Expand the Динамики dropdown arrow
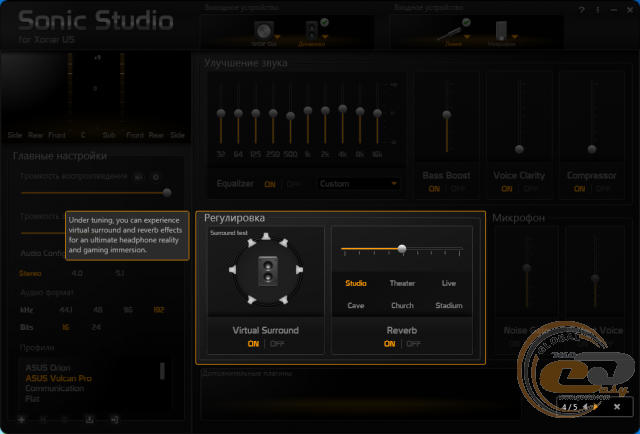The width and height of the screenshot is (640, 434). click(x=325, y=37)
